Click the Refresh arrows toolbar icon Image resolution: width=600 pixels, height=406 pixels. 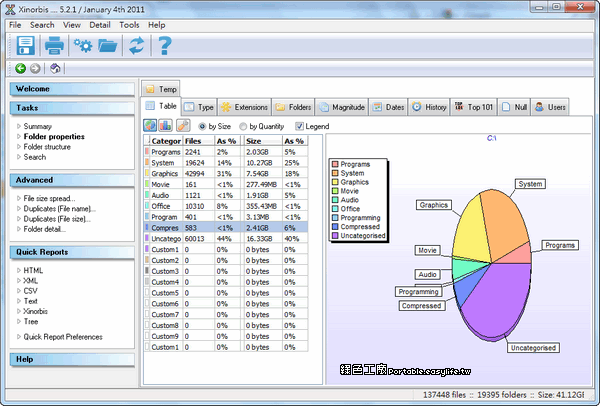click(x=136, y=46)
